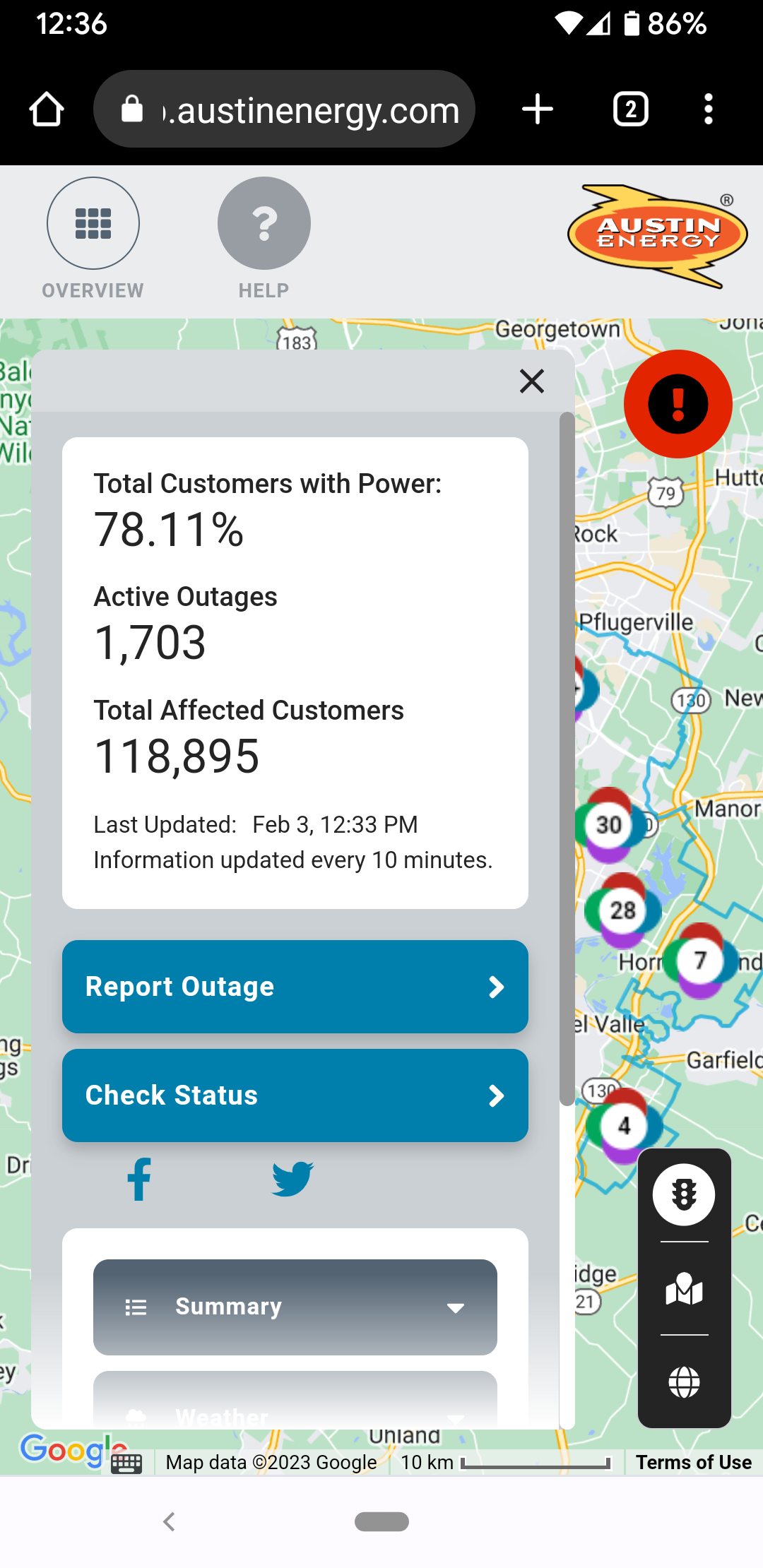Click the outage cluster marker labeled 30
Image resolution: width=763 pixels, height=1568 pixels.
609,824
